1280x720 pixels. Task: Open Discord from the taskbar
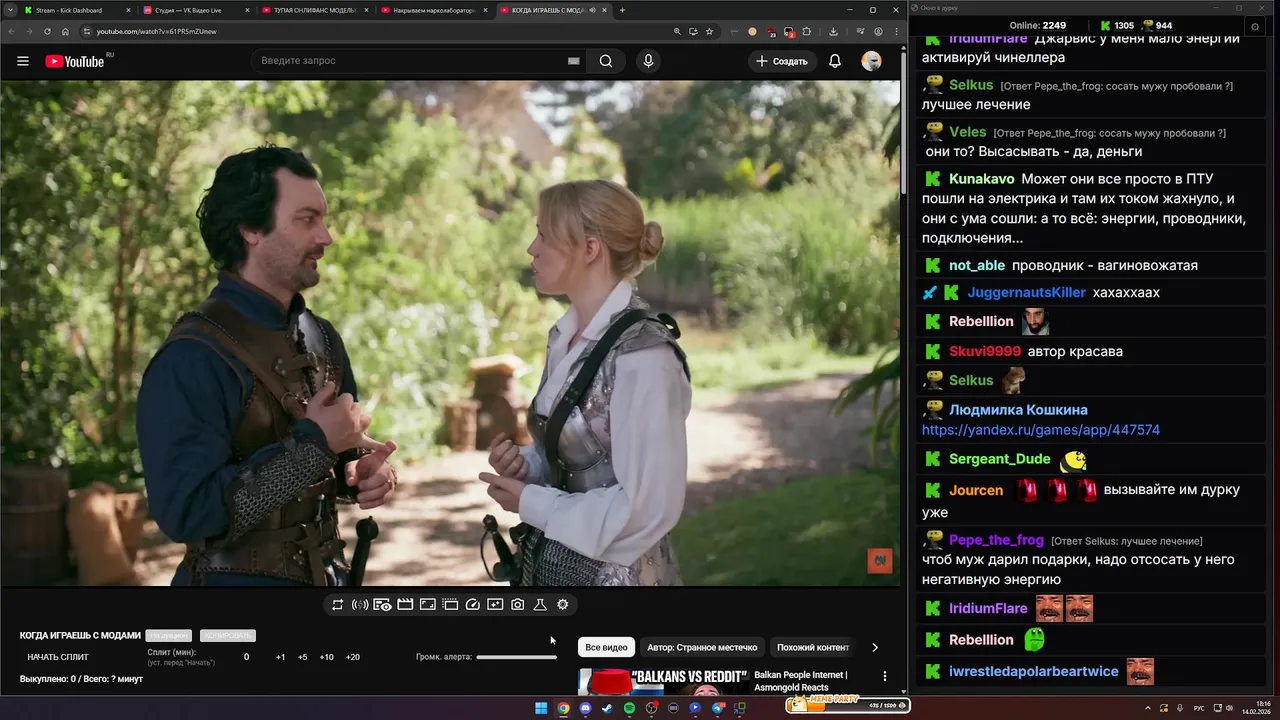pos(585,708)
